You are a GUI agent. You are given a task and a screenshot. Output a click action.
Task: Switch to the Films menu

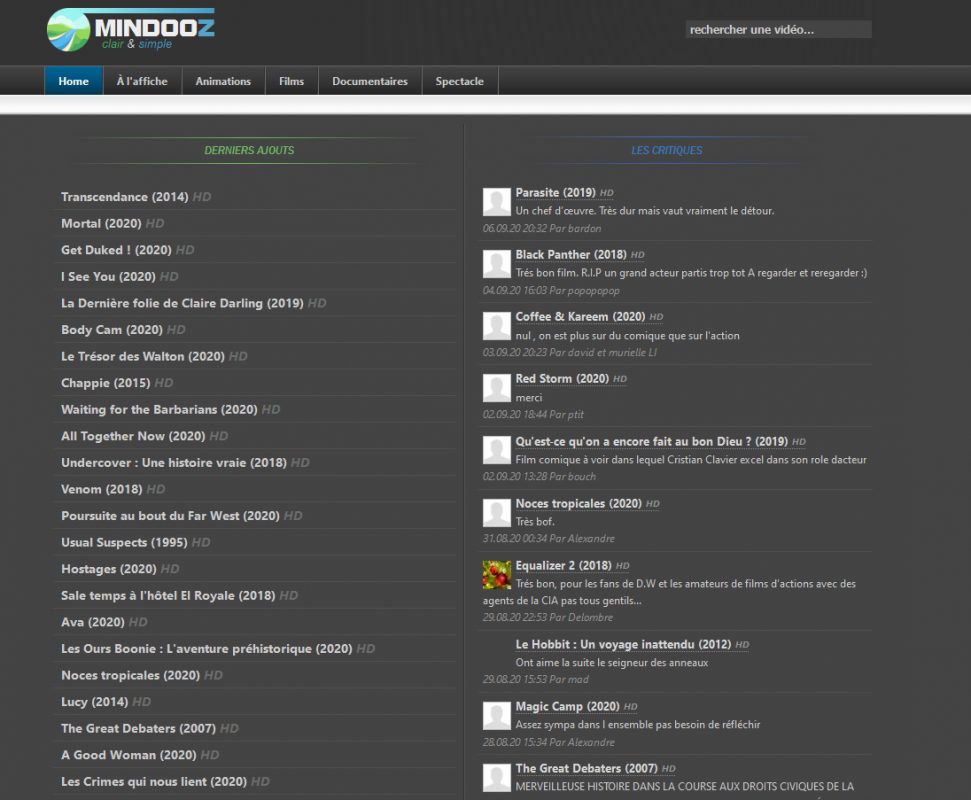[x=292, y=81]
